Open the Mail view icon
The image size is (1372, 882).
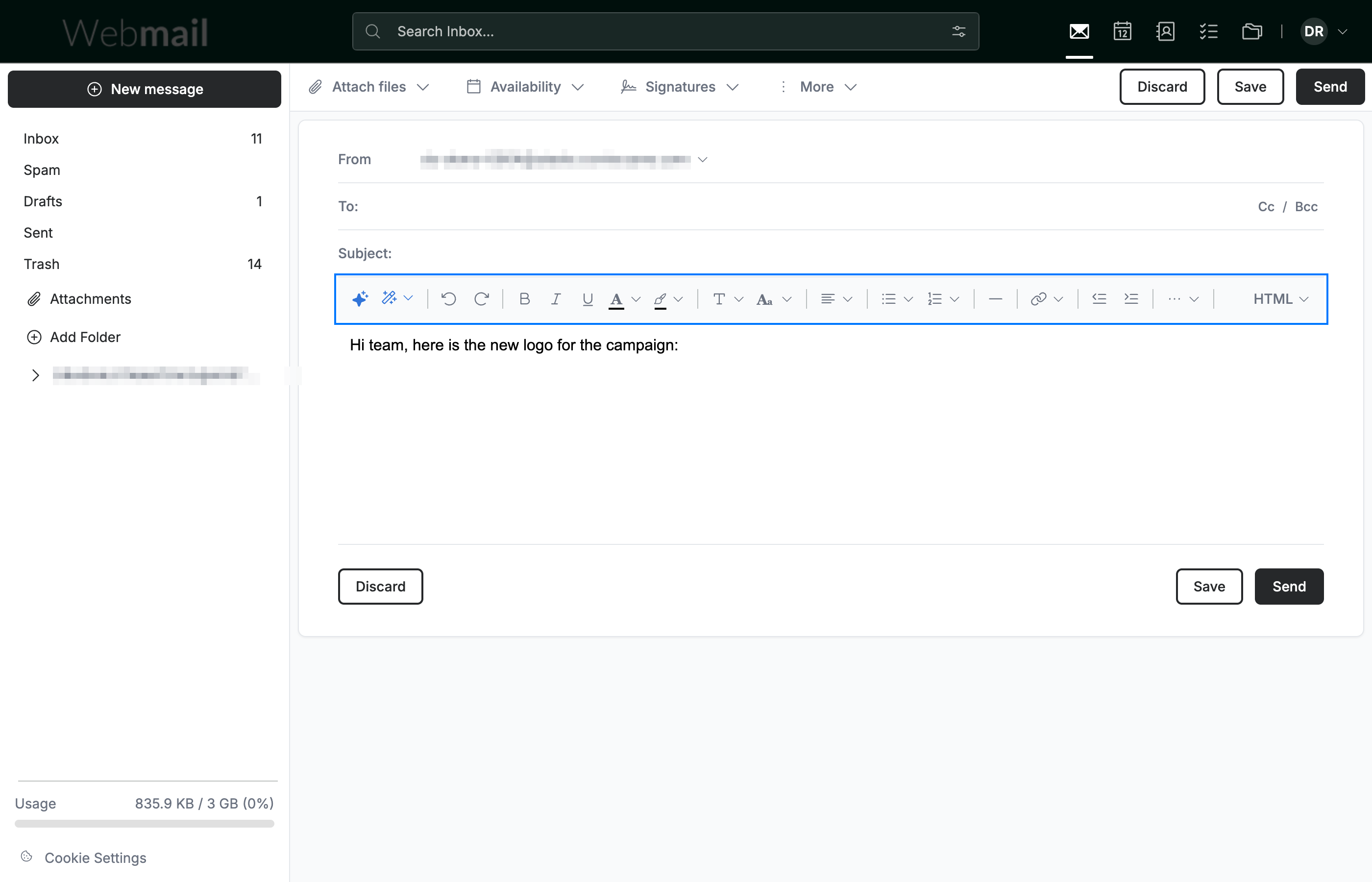click(x=1079, y=31)
